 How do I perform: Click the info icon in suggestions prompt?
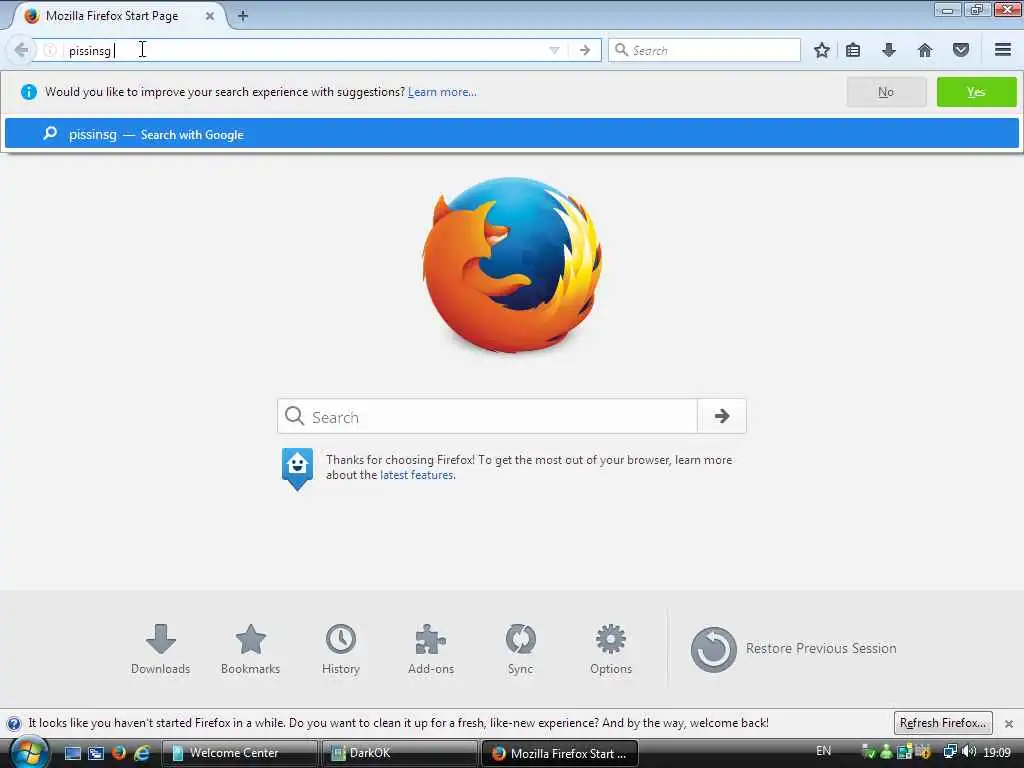(x=29, y=92)
